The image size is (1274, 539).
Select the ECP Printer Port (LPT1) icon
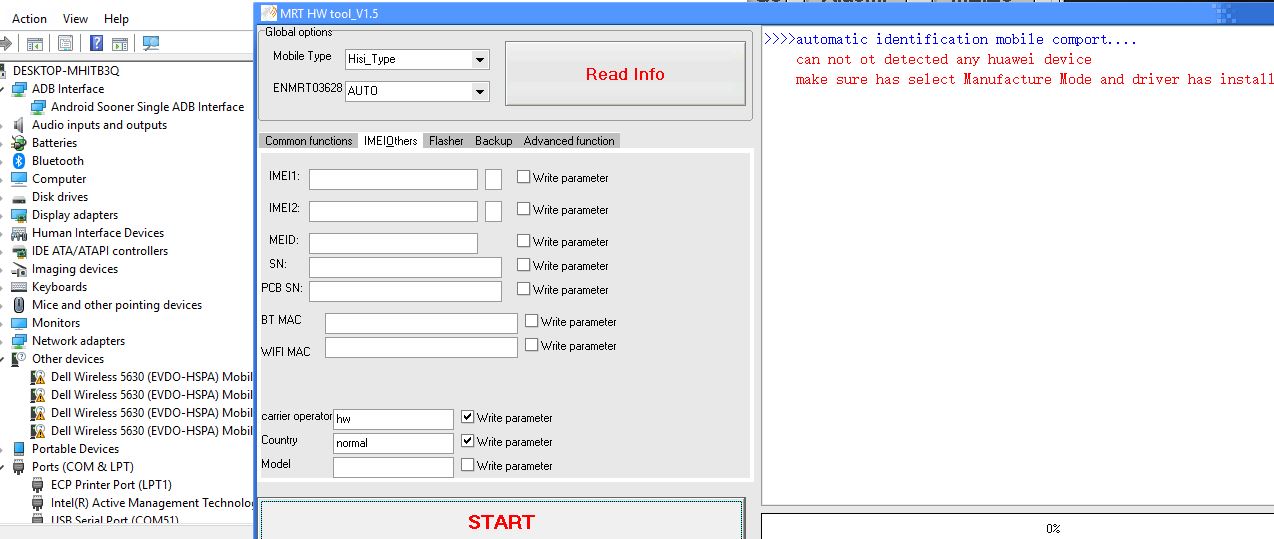(38, 485)
